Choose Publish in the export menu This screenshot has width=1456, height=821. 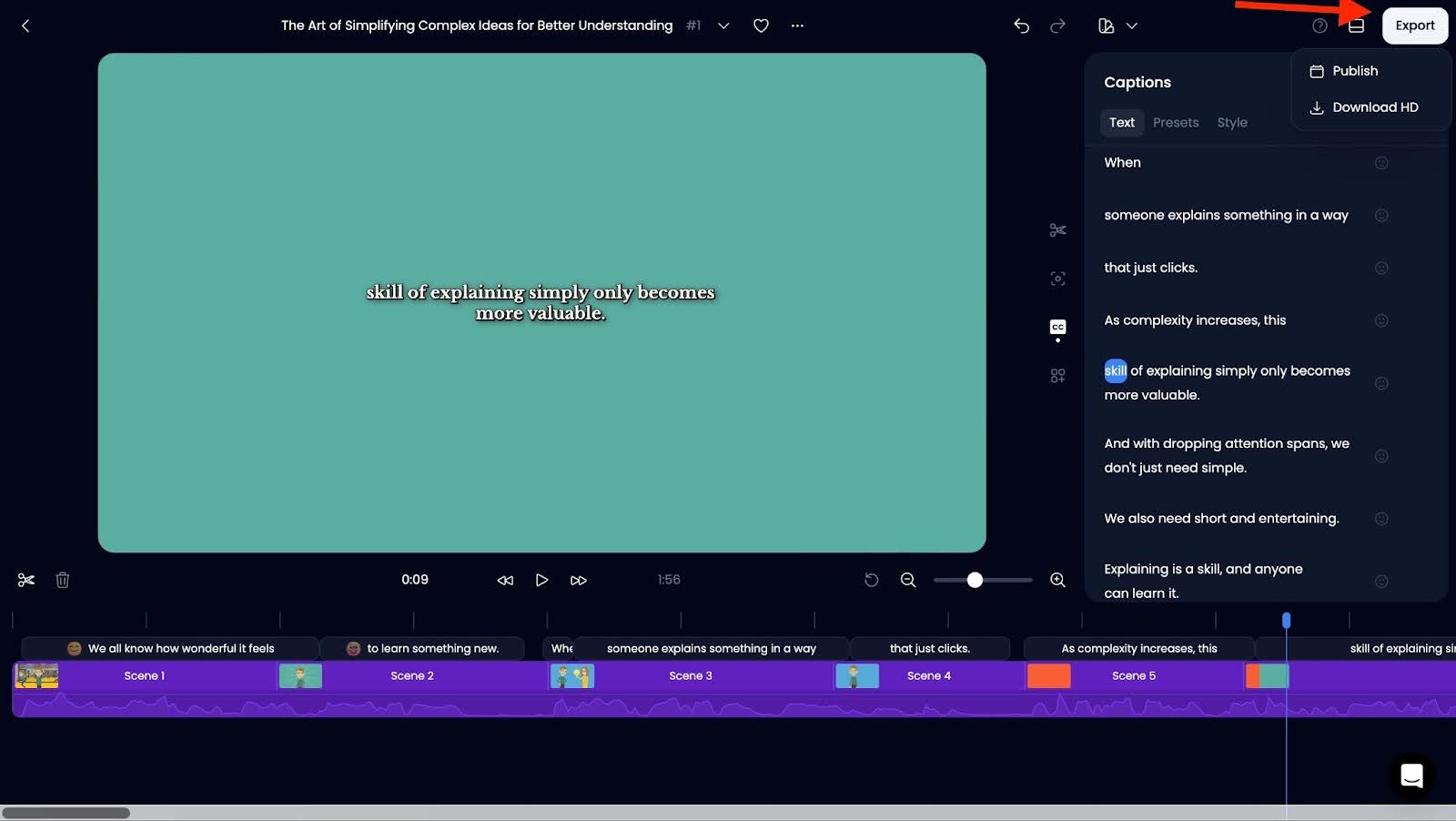coord(1354,71)
